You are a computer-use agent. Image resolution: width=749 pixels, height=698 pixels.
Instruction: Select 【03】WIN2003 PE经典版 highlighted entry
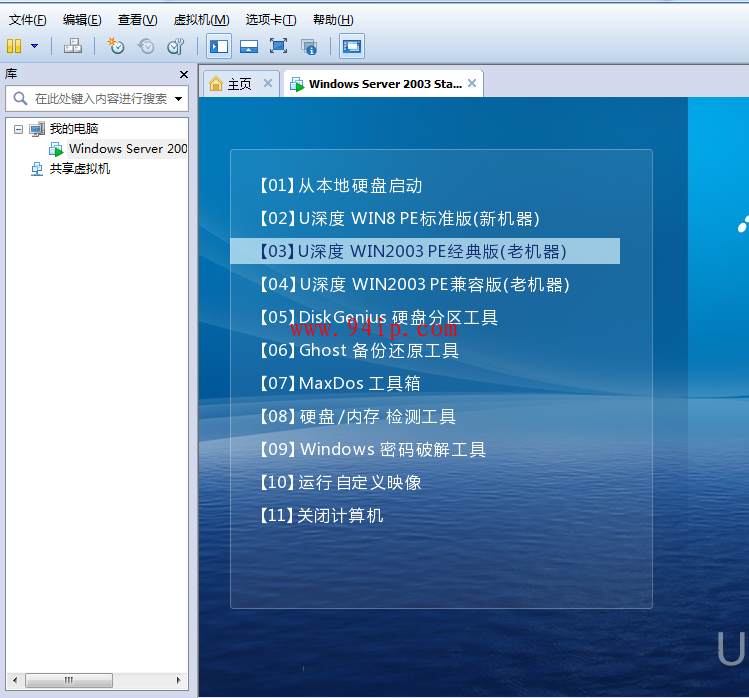pyautogui.click(x=425, y=251)
